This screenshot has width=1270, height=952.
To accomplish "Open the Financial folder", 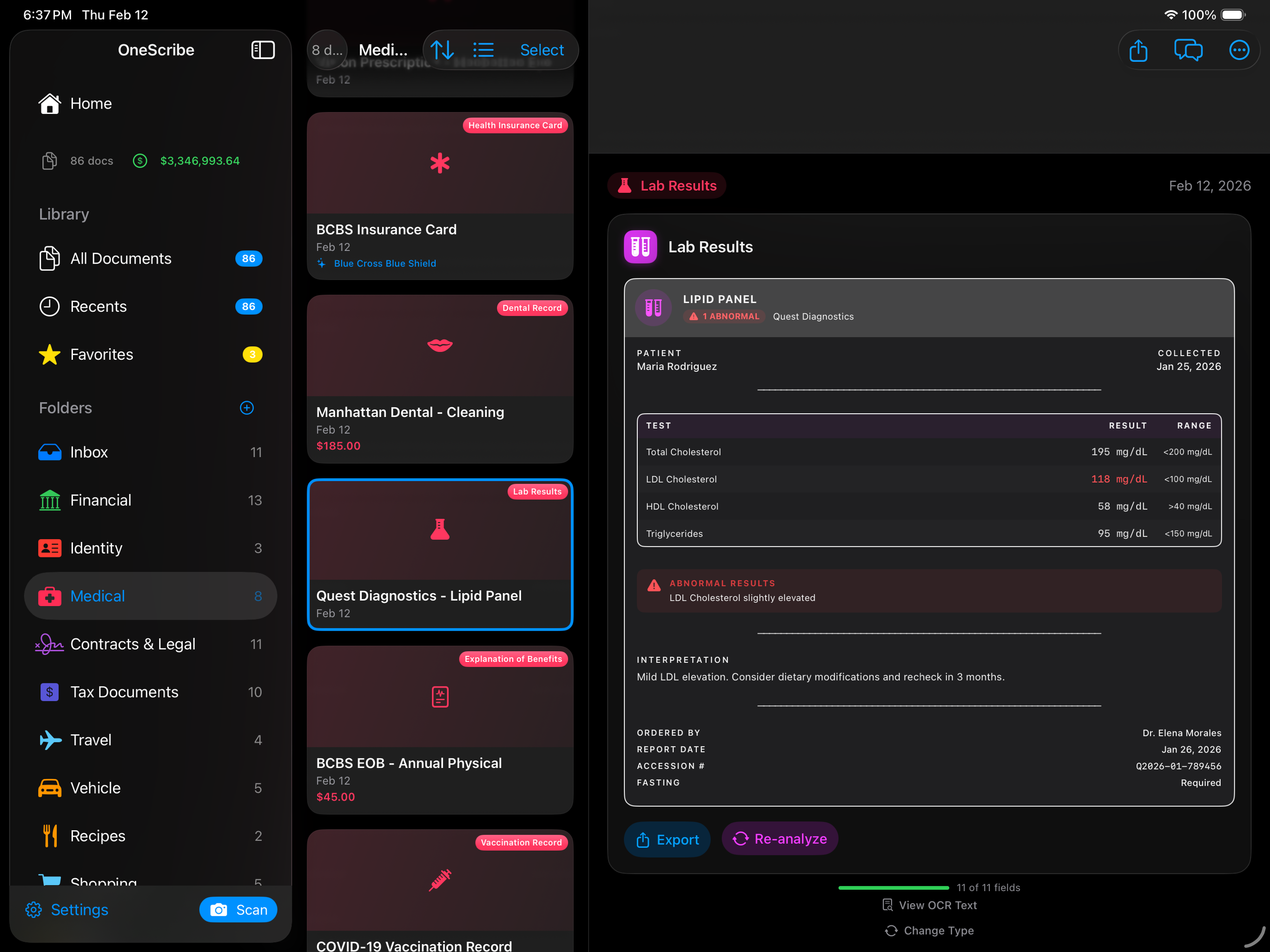I will (151, 500).
